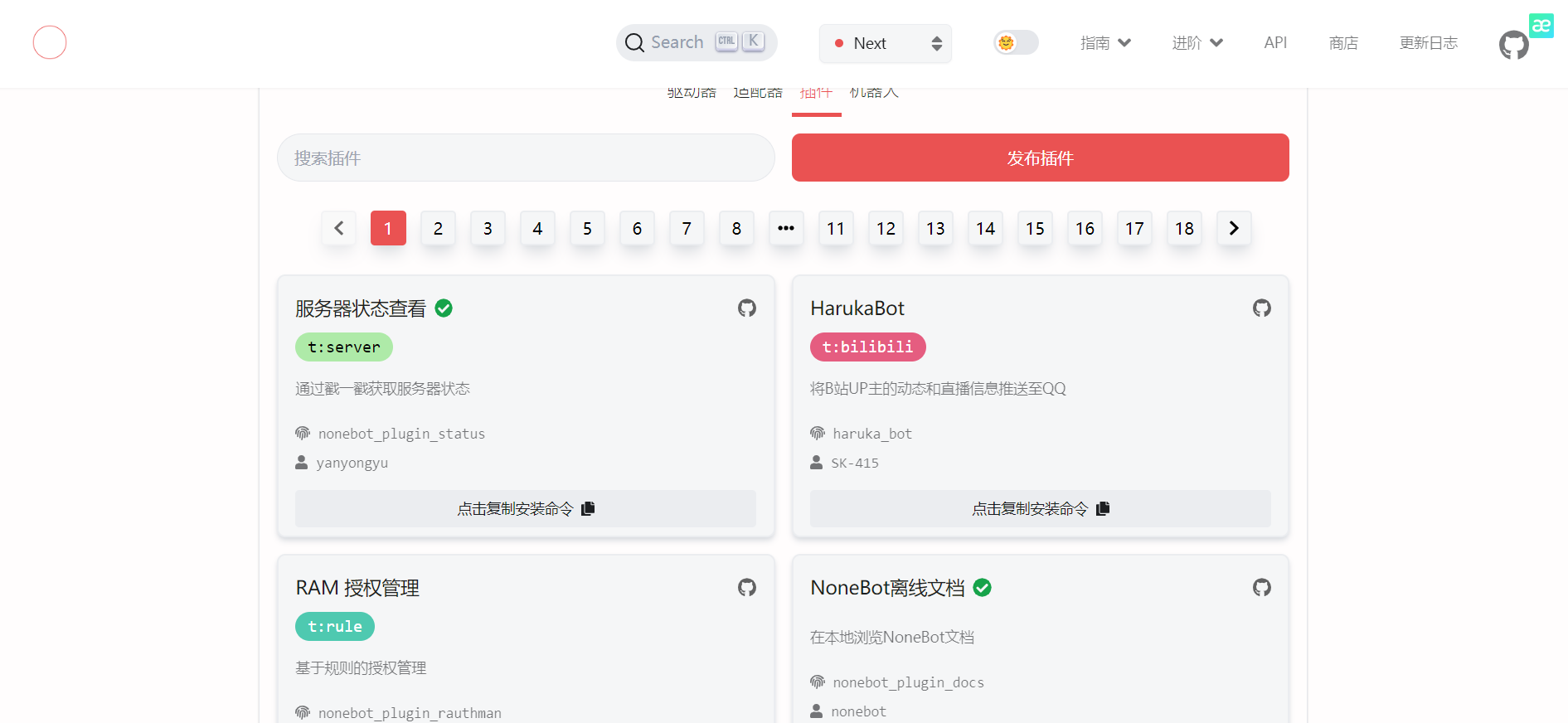Open GitHub icon on 服务器状态查看 card
The height and width of the screenshot is (723, 1568).
pyautogui.click(x=747, y=308)
